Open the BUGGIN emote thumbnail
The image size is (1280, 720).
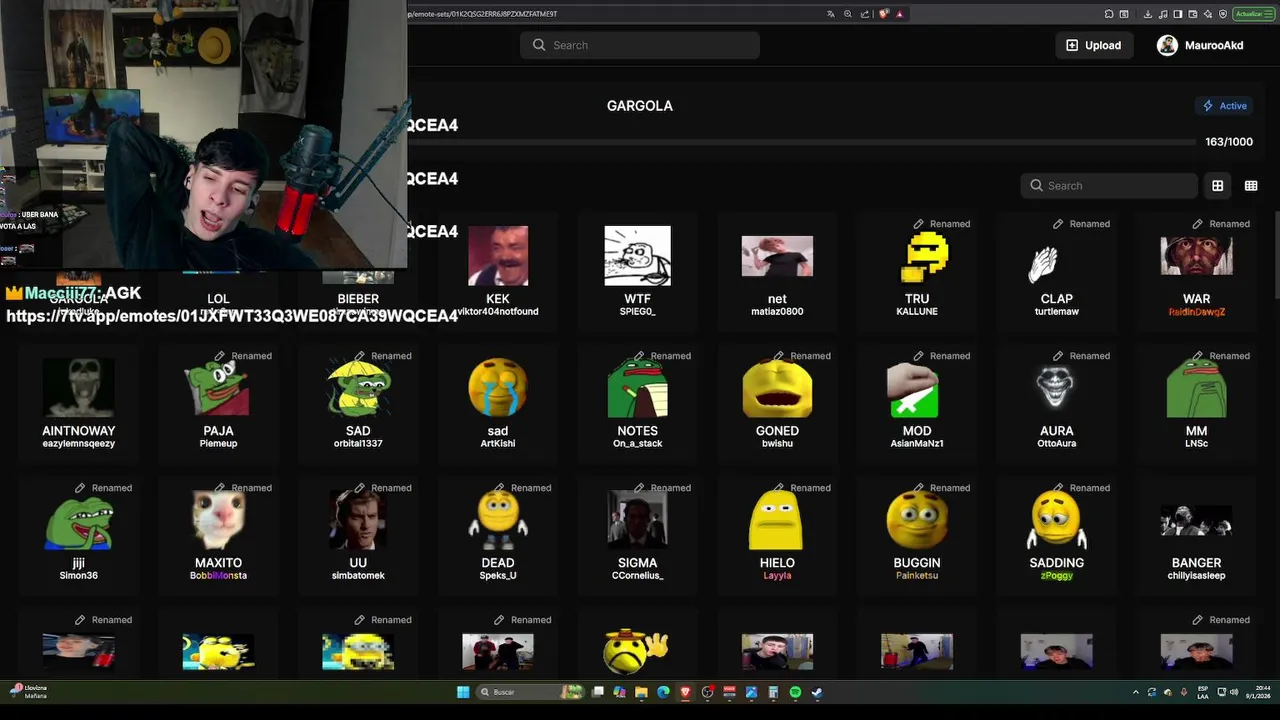point(917,520)
